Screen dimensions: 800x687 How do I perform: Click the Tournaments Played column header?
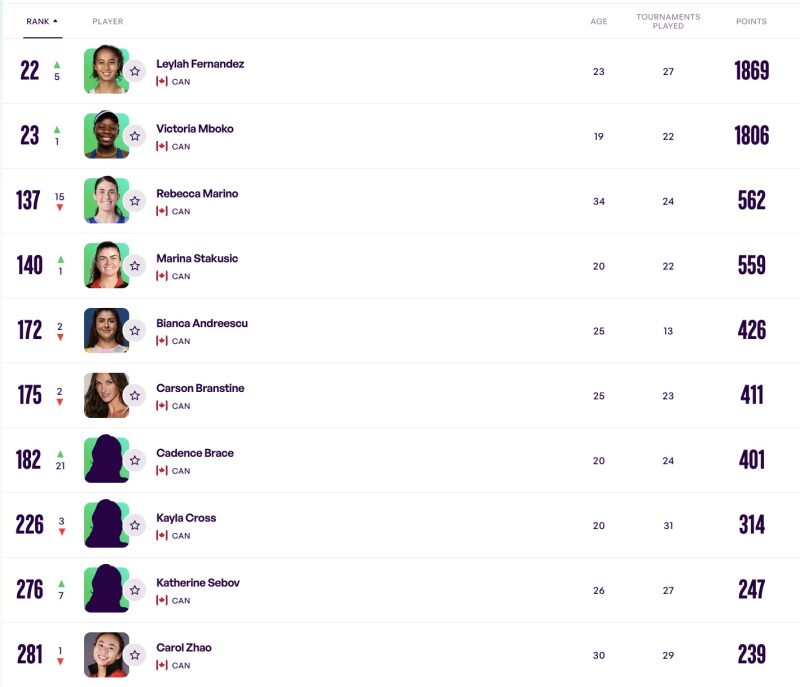(x=668, y=21)
